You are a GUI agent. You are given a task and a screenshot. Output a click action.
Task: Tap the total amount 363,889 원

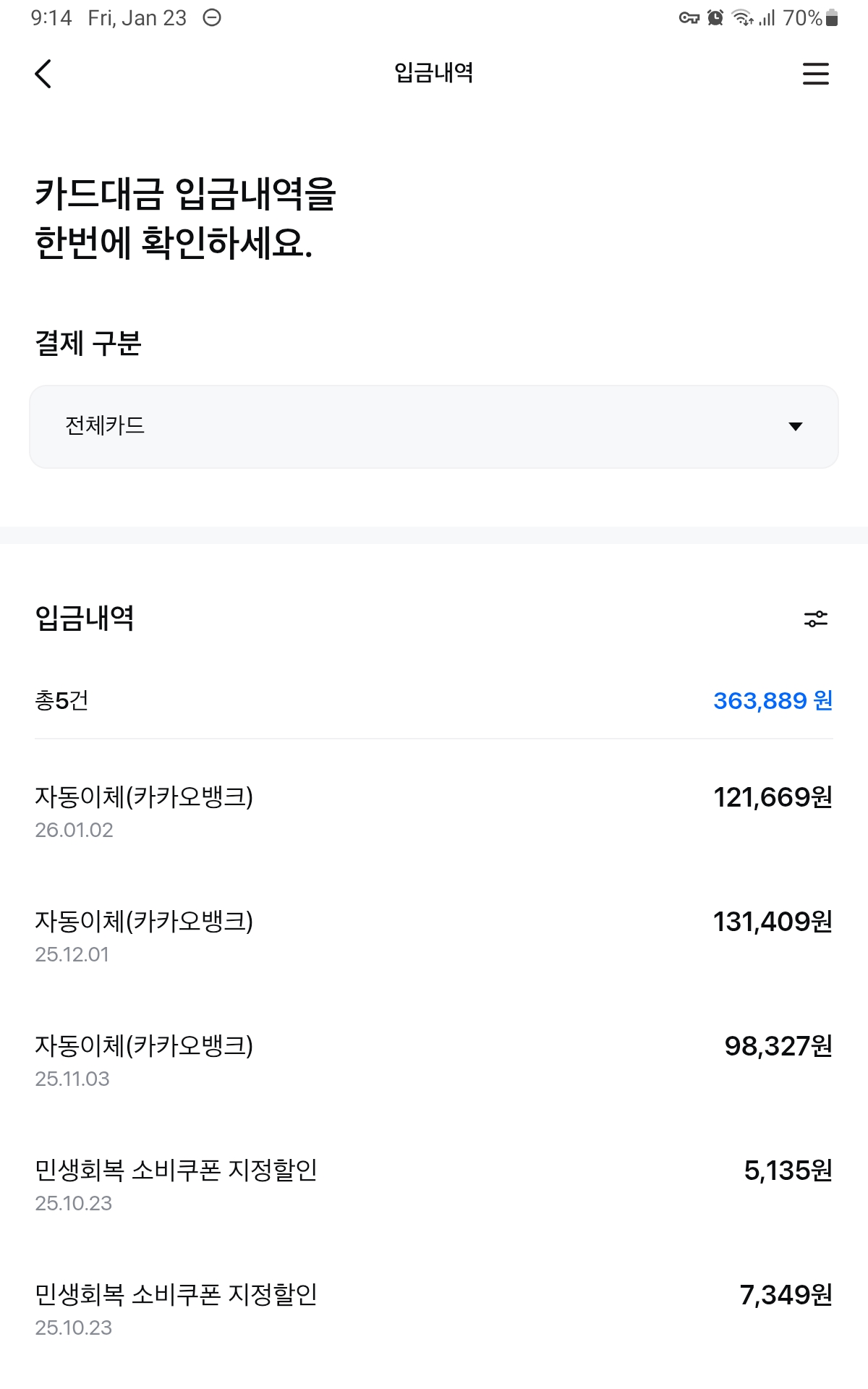click(x=773, y=700)
